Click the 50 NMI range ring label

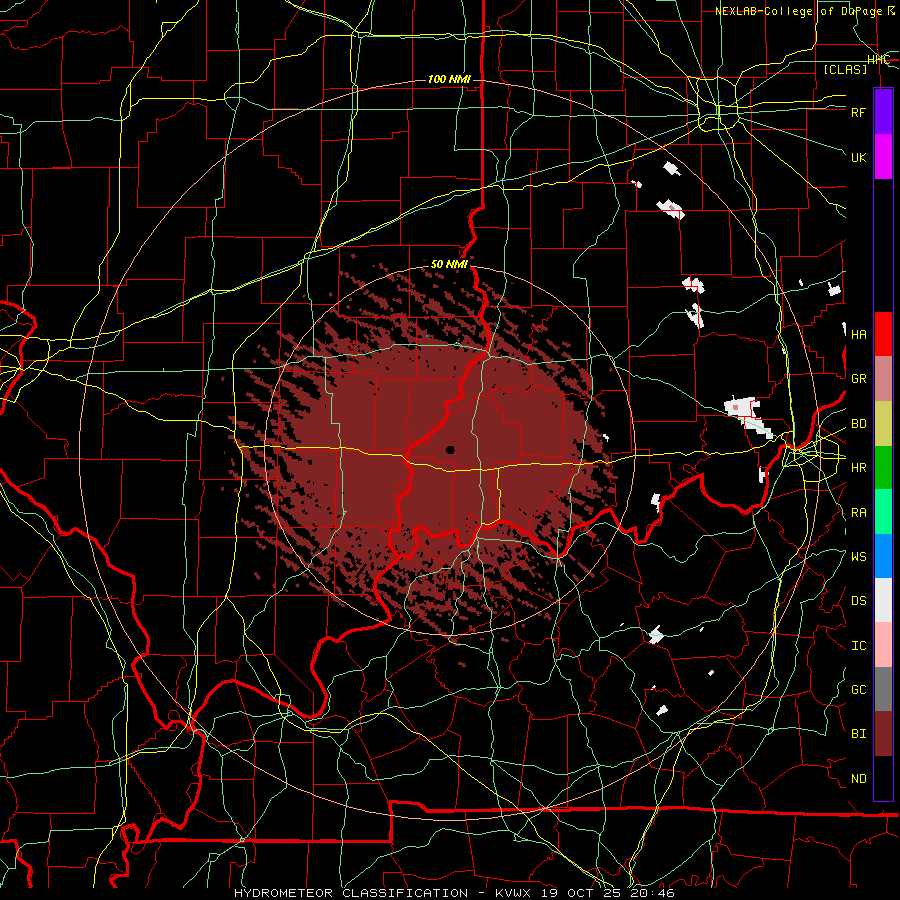click(449, 264)
